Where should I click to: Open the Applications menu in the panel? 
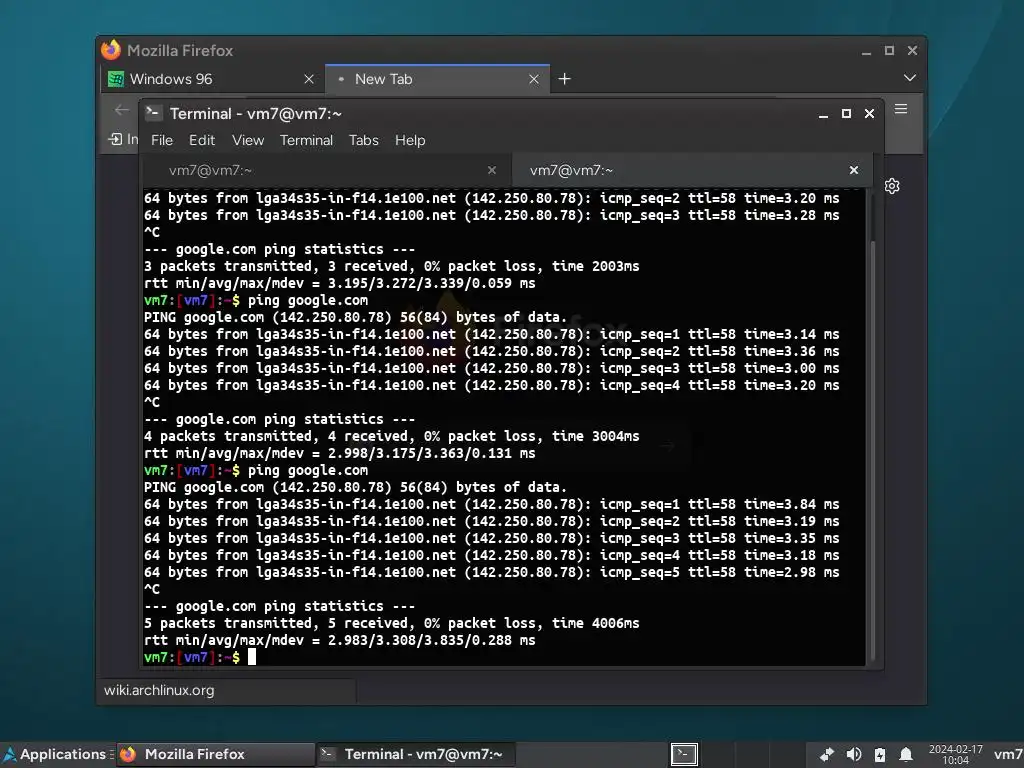(57, 754)
